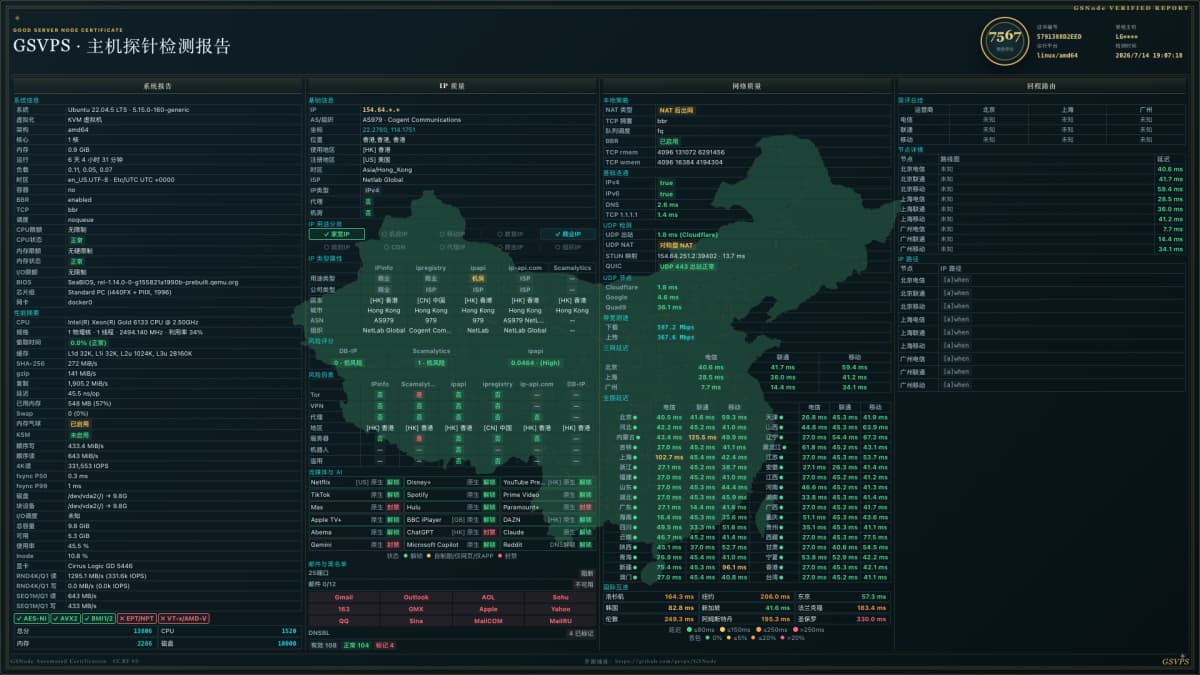Click the 367.6 Mbps upload value
Screen dimensions: 1200x675
pos(675,337)
